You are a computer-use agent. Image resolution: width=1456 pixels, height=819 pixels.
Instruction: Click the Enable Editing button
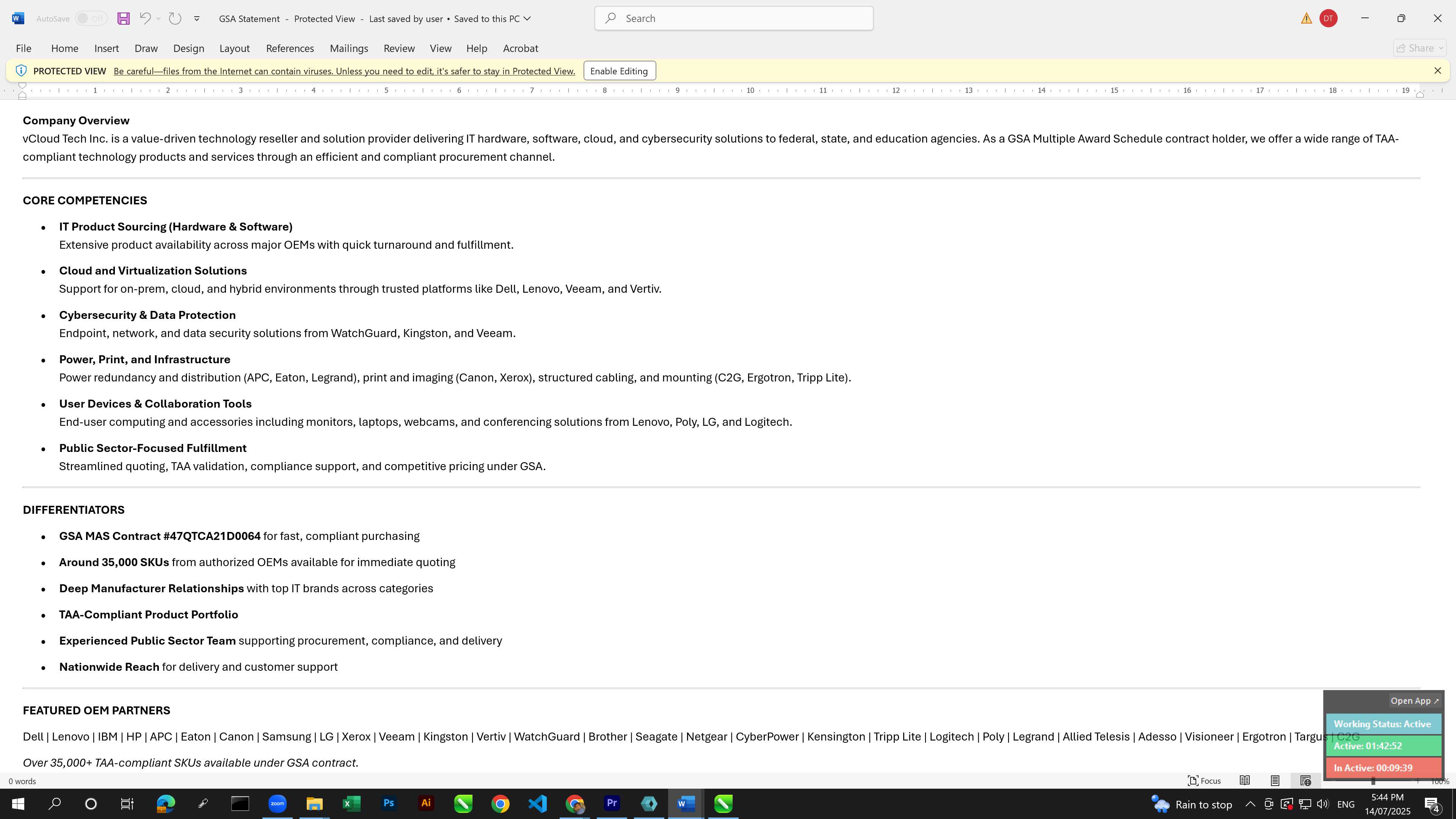[x=620, y=71]
